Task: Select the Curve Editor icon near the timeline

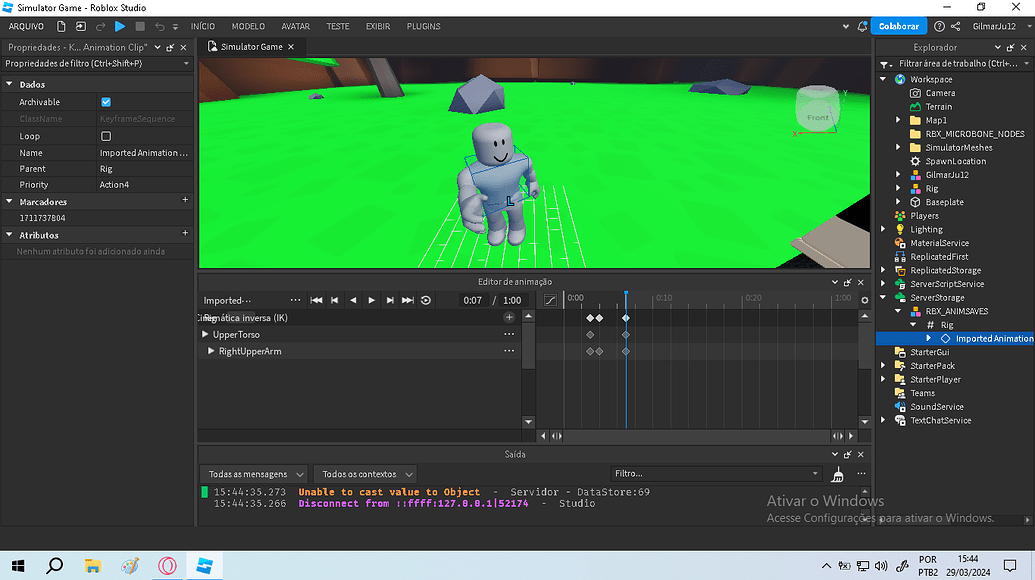Action: tap(549, 299)
